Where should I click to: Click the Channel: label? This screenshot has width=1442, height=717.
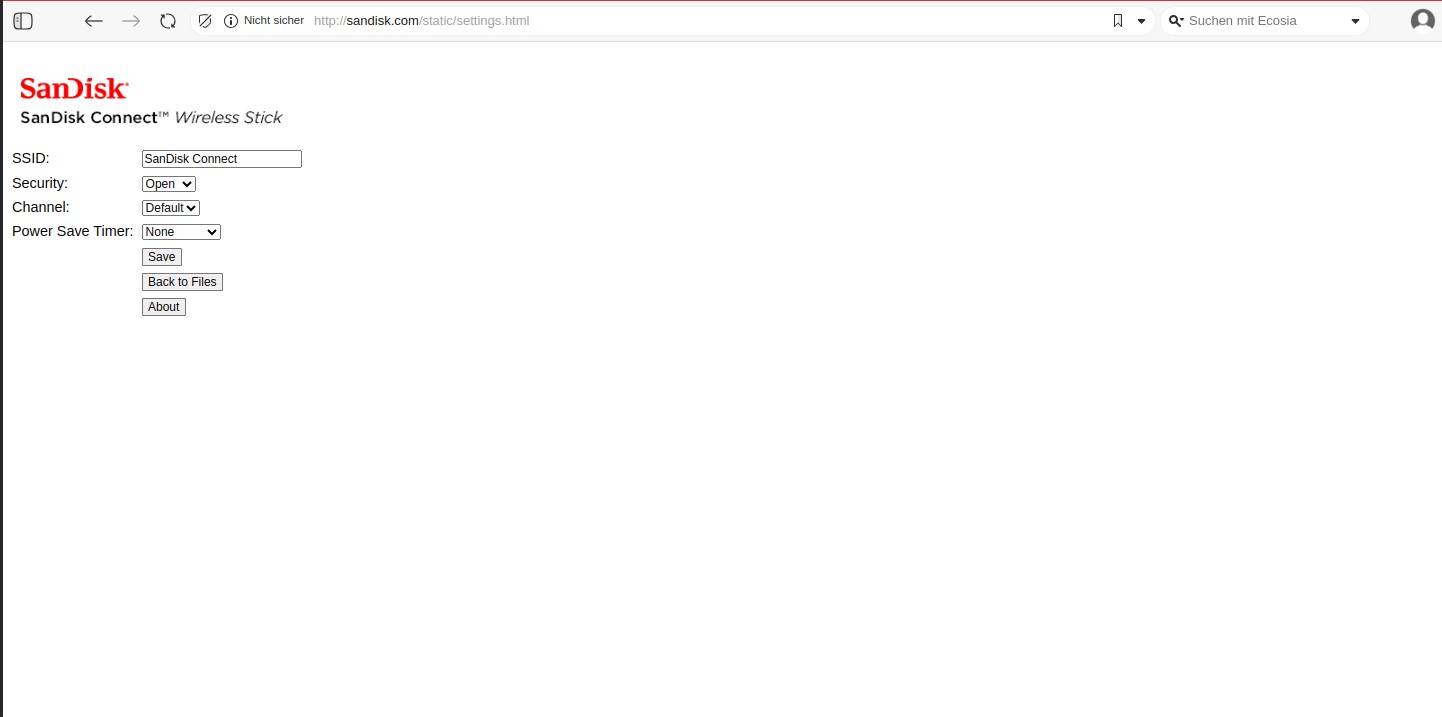pos(41,207)
